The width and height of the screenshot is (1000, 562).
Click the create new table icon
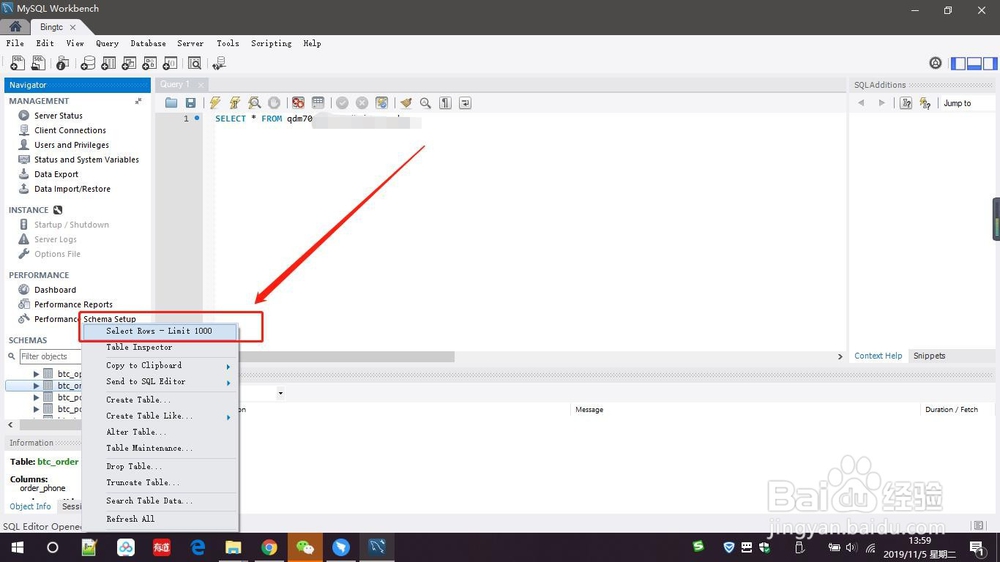(108, 63)
